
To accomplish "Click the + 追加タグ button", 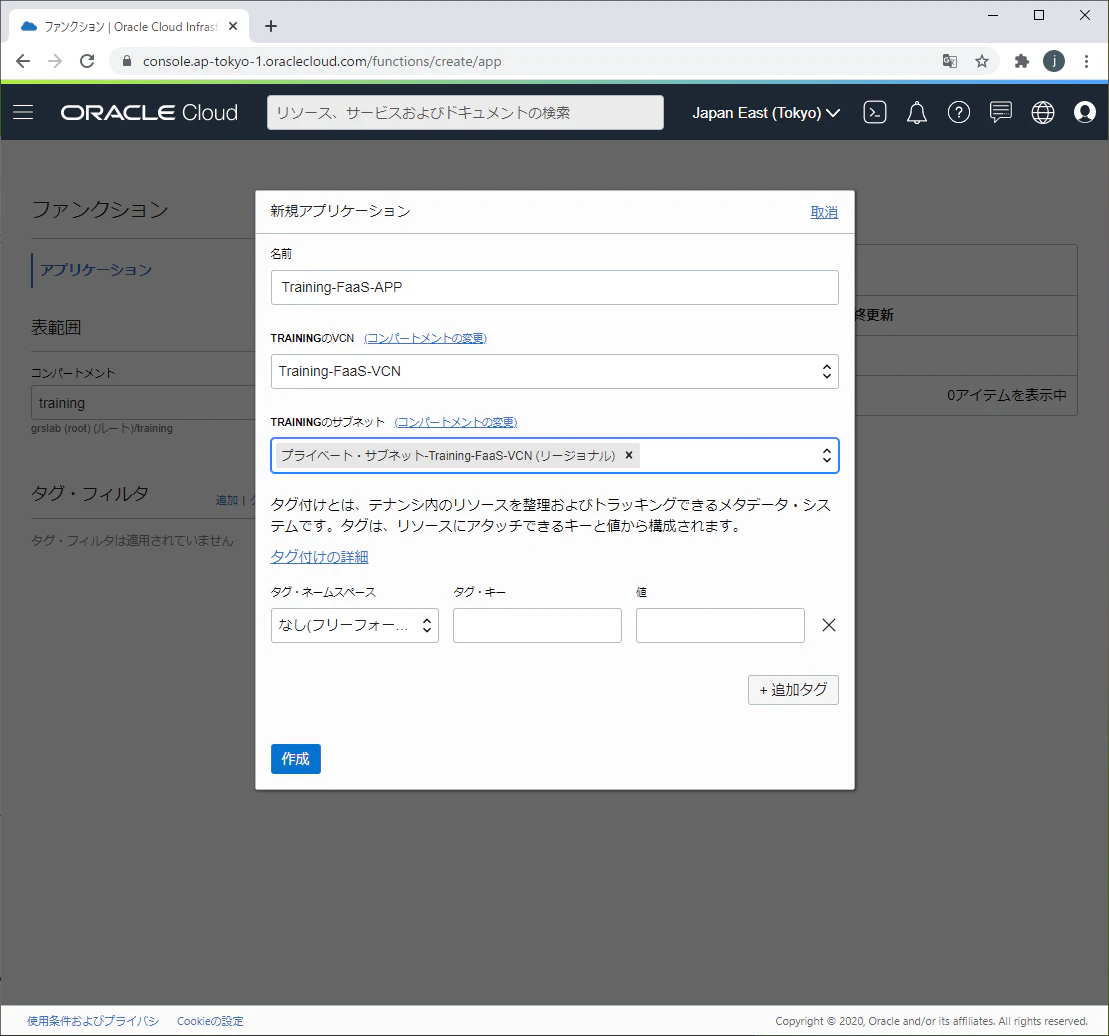I will point(794,689).
